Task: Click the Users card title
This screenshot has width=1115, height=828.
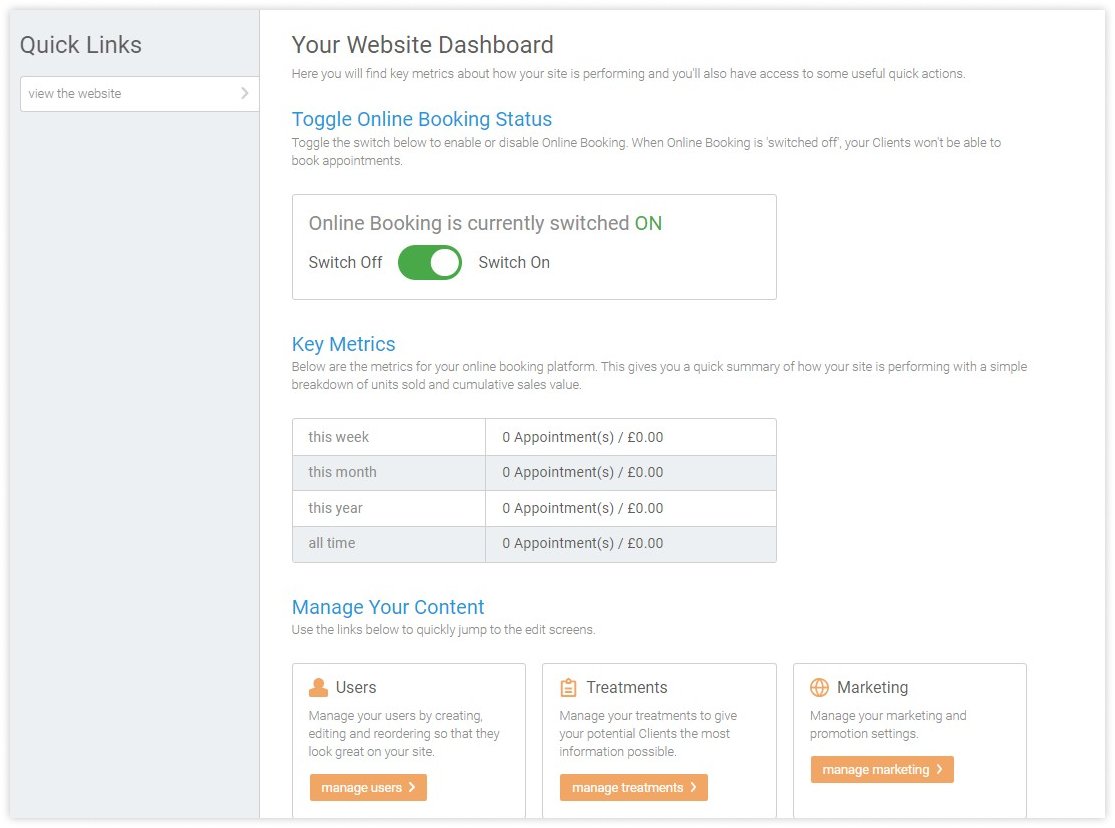Action: pyautogui.click(x=356, y=688)
